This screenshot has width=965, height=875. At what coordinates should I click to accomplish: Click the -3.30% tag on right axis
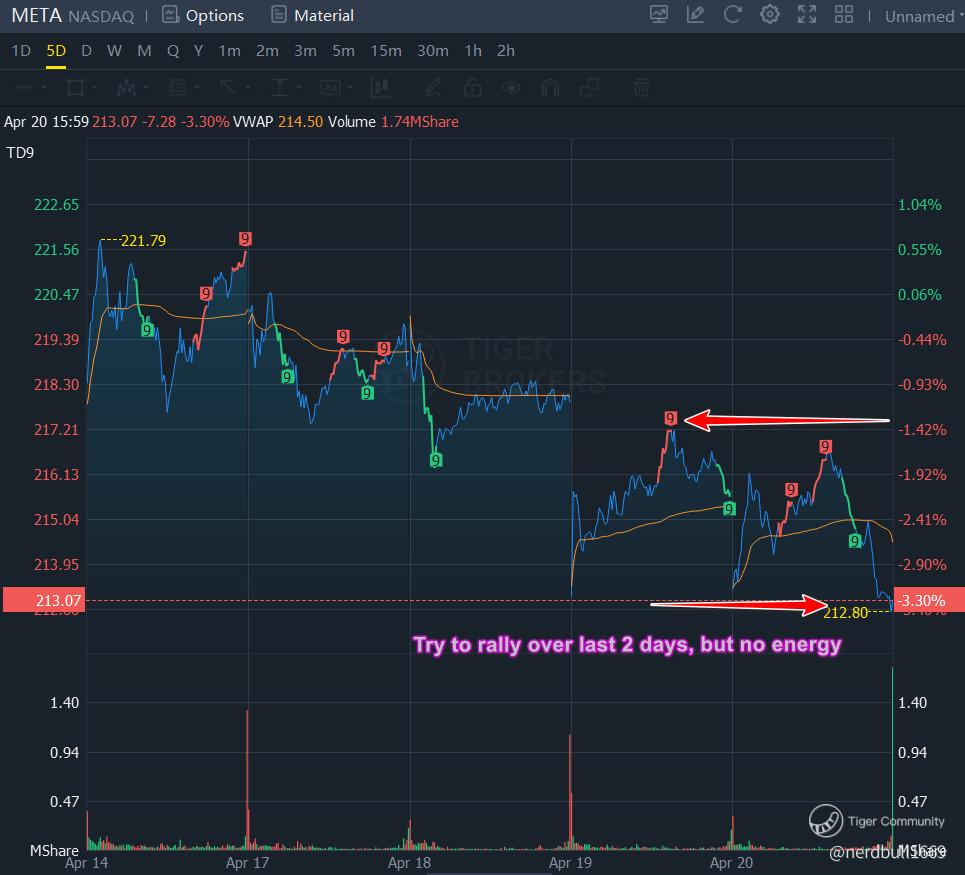click(929, 600)
